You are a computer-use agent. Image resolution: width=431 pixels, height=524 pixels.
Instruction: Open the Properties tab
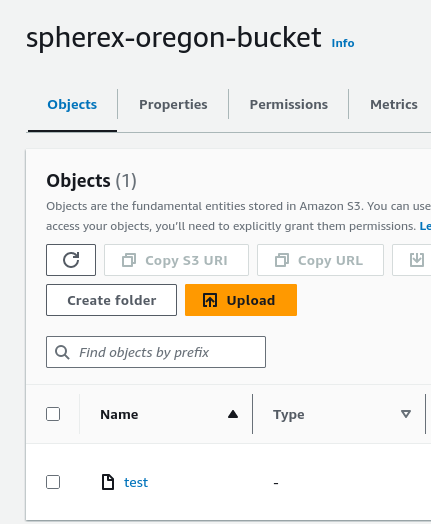point(173,104)
